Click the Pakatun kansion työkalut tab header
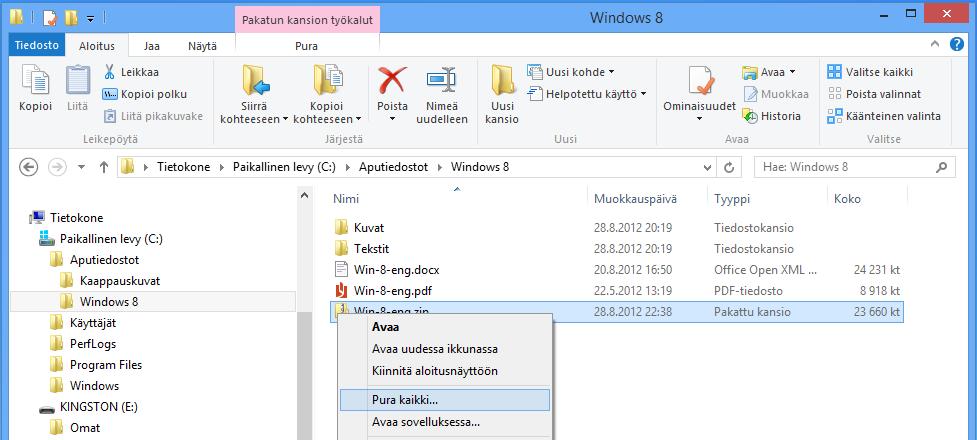This screenshot has height=440, width=977. point(307,20)
